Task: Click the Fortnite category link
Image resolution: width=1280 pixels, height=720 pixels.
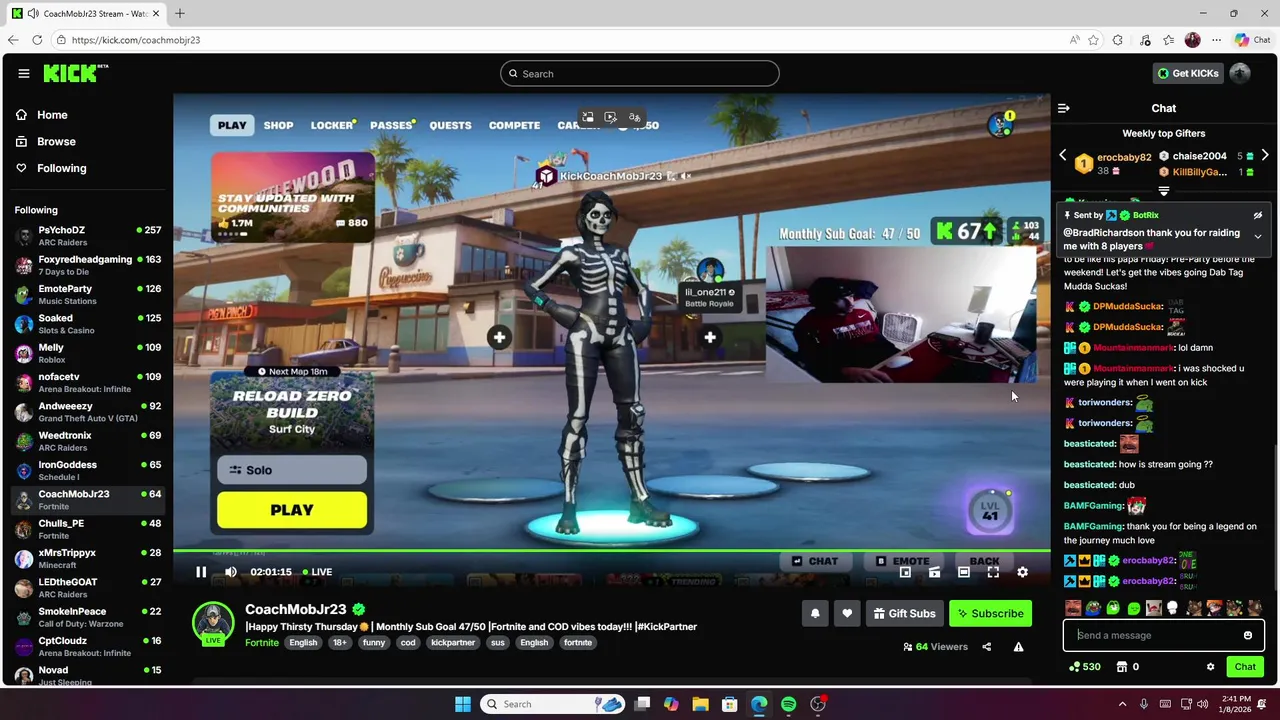Action: 262,643
